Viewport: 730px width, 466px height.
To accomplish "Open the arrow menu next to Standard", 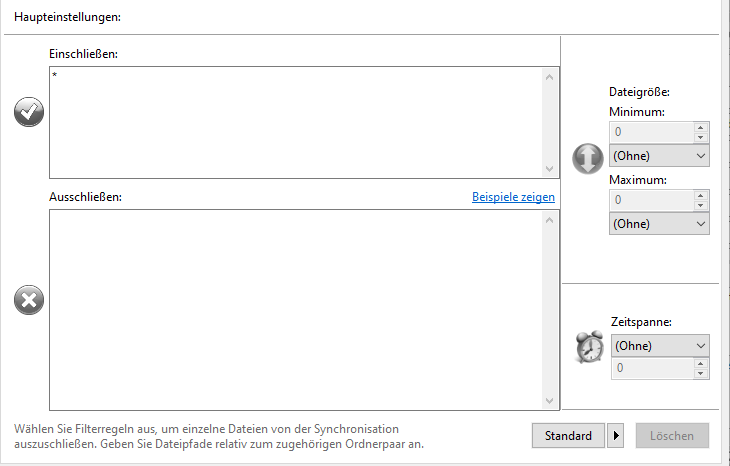I will click(615, 436).
